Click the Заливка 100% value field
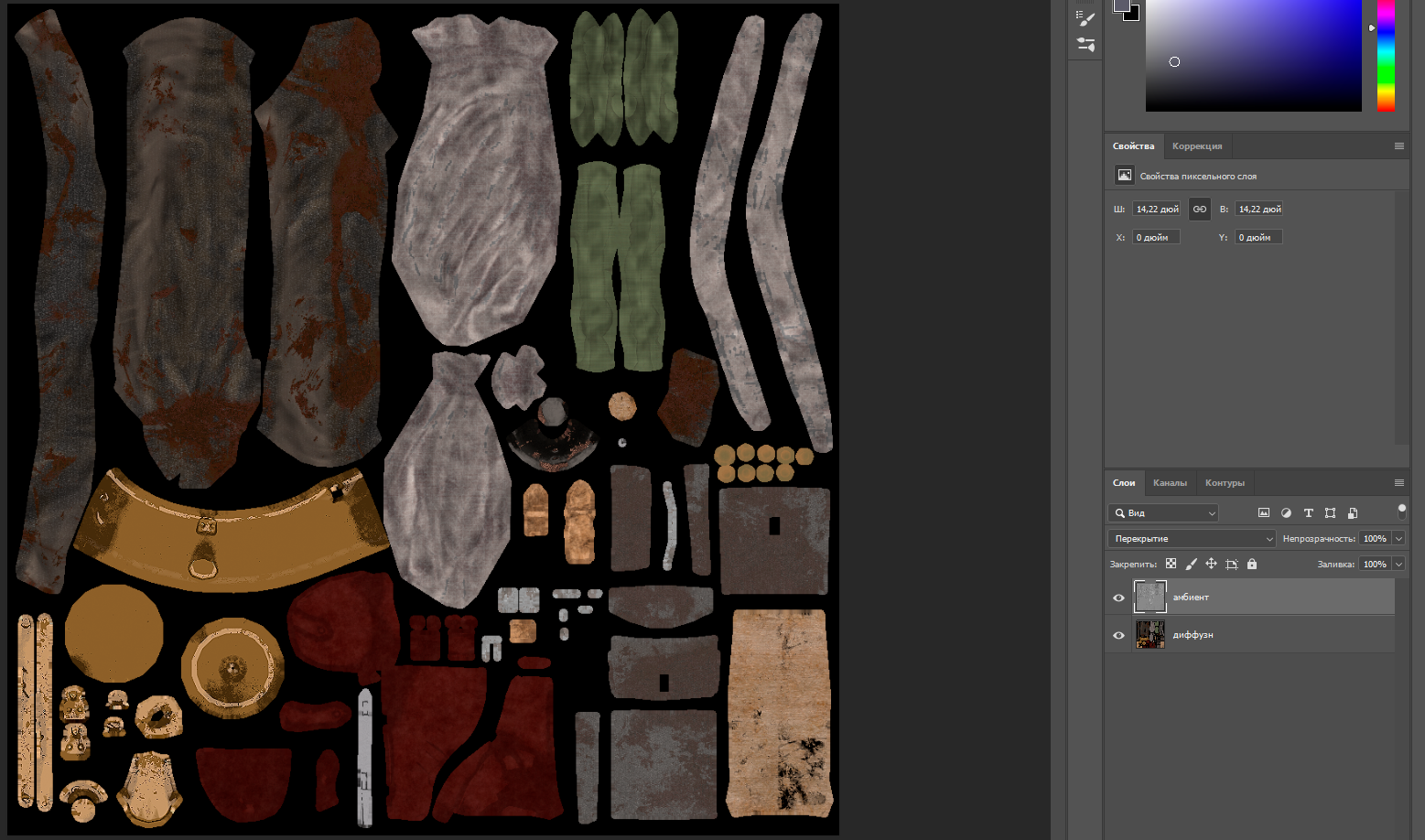 pos(1375,565)
